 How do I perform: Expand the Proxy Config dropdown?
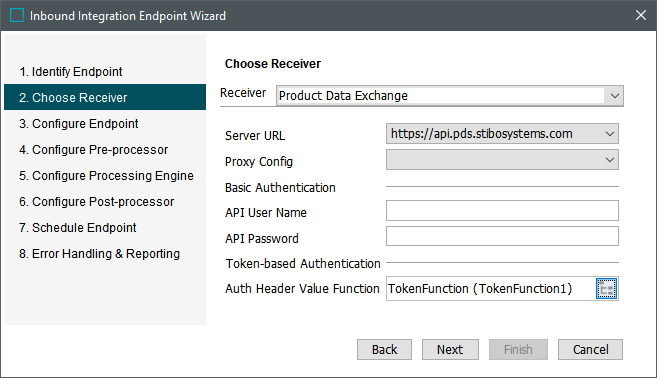(610, 160)
